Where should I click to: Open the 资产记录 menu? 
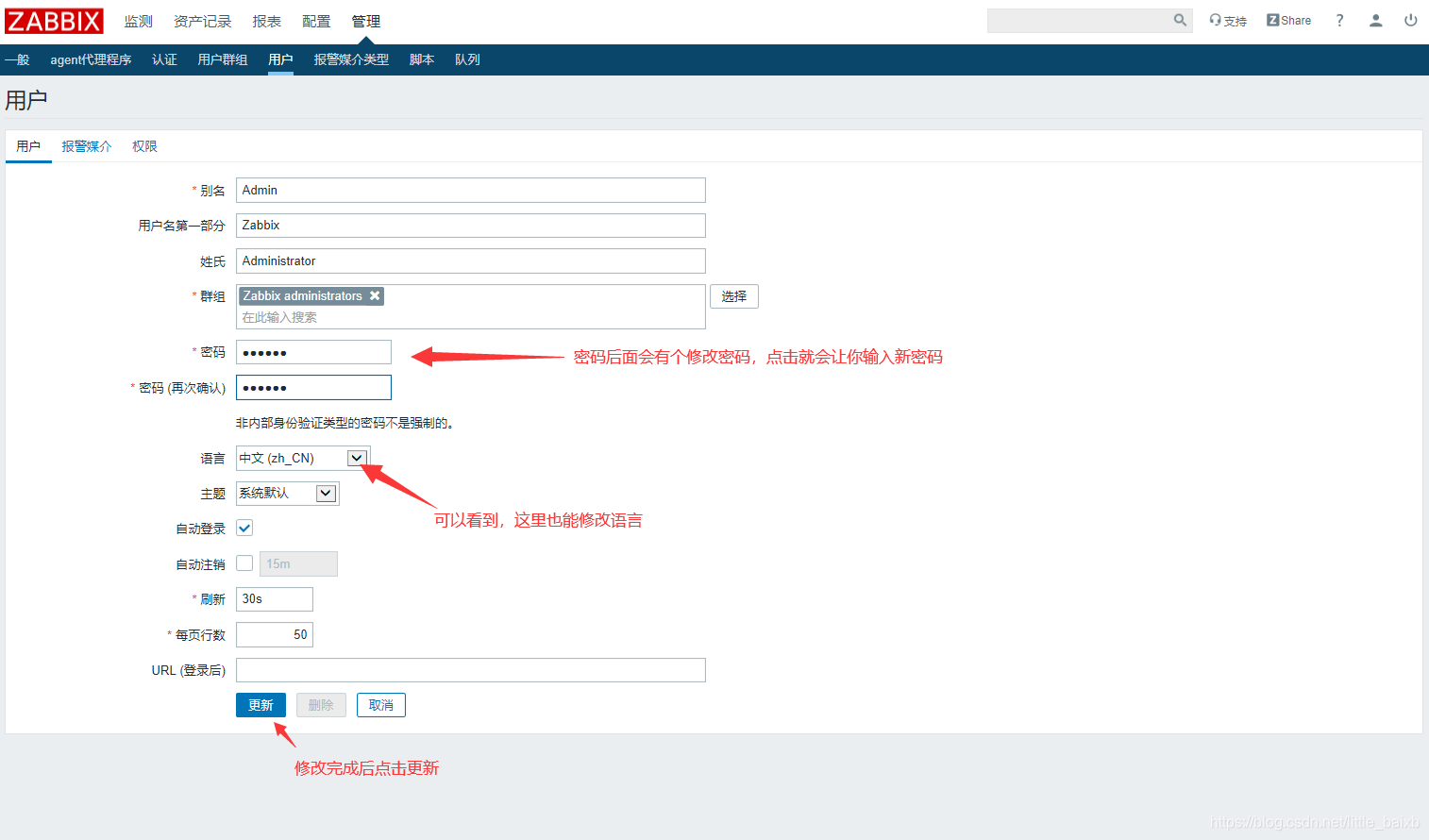pos(202,21)
